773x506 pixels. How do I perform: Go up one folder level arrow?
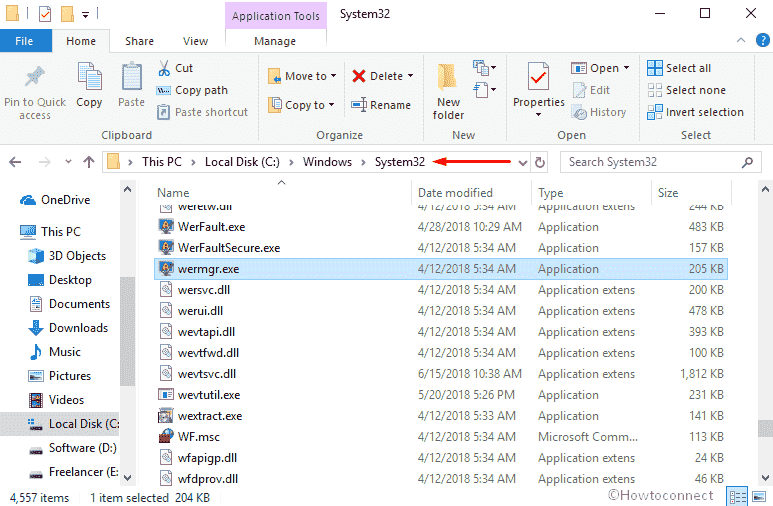click(89, 162)
